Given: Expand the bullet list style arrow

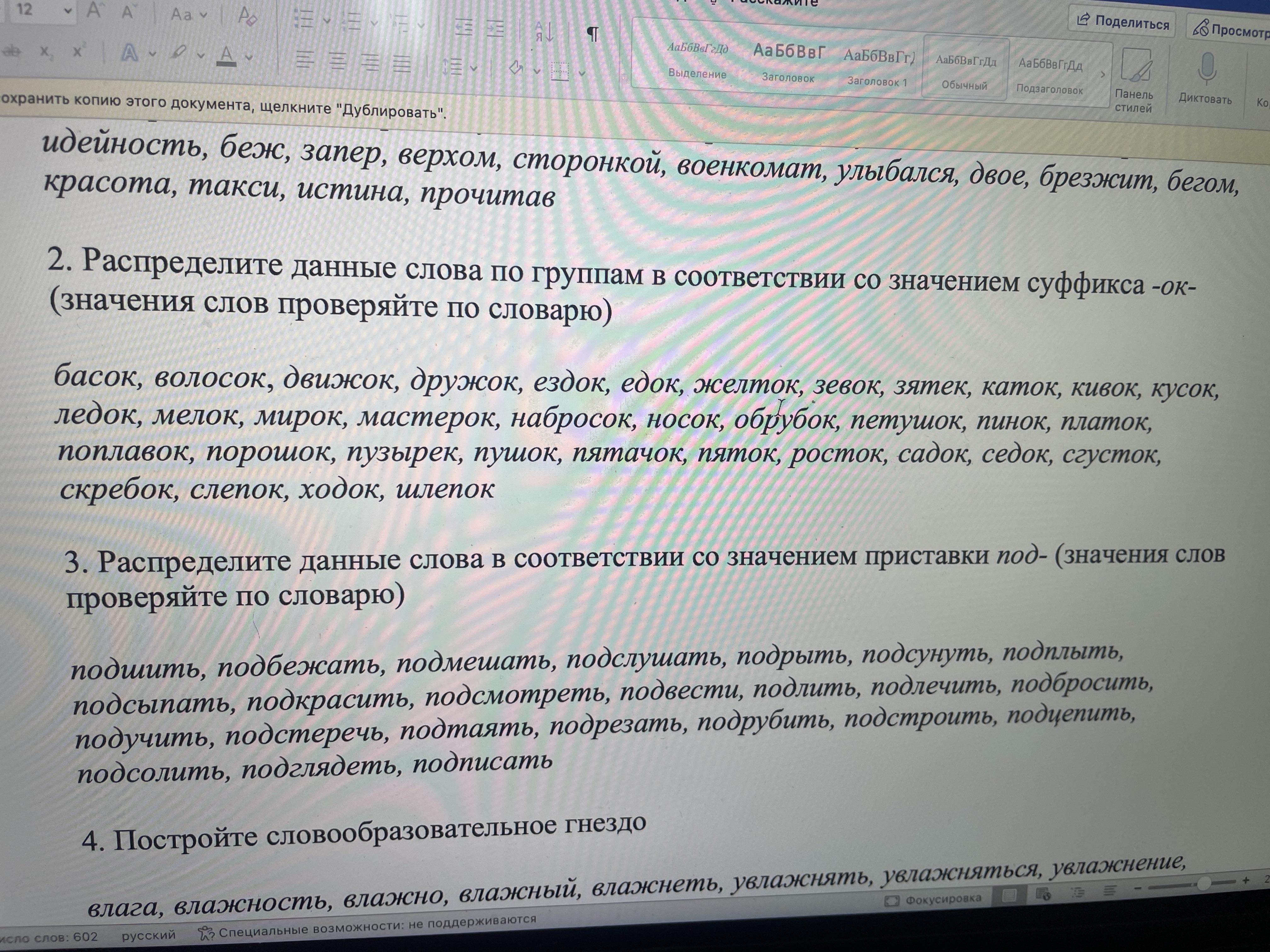Looking at the screenshot, I should 327,21.
